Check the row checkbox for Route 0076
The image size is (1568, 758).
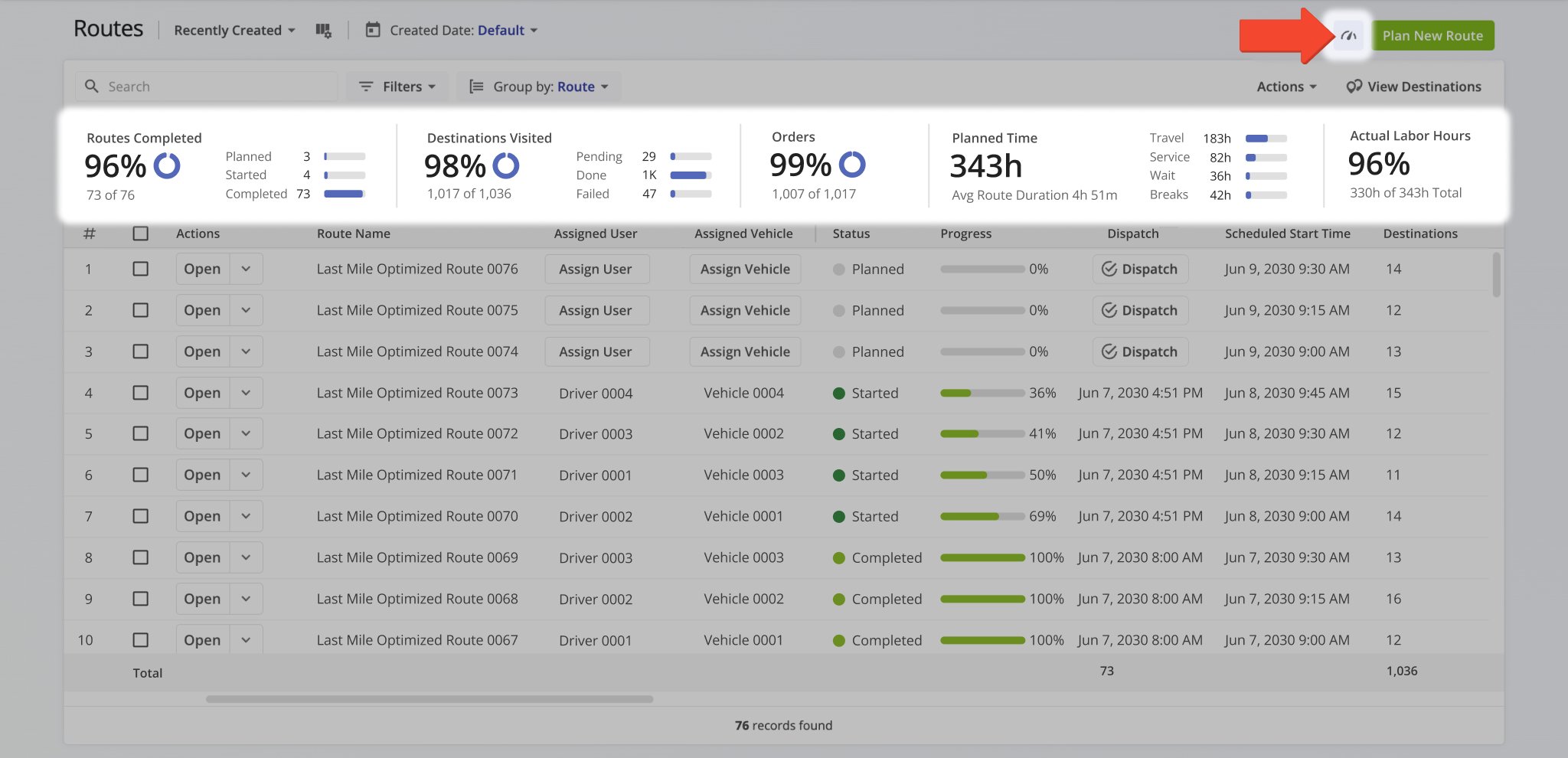tap(140, 269)
